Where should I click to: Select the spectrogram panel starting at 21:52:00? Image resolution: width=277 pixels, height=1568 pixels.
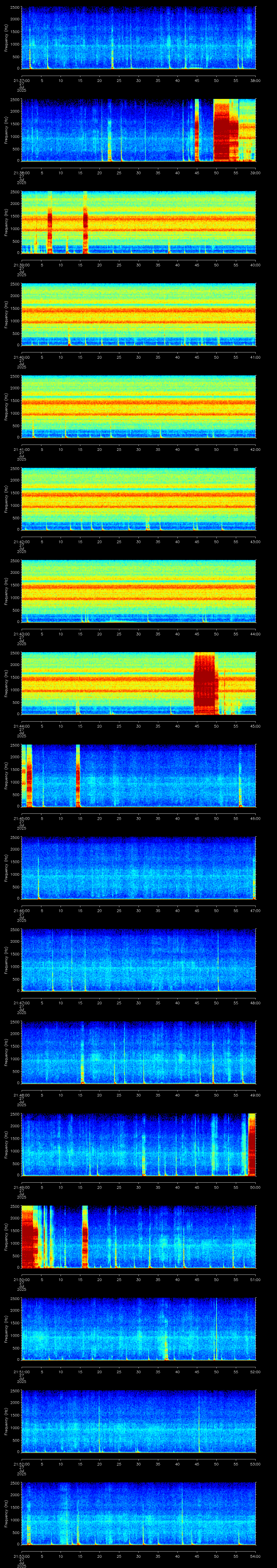click(138, 1421)
